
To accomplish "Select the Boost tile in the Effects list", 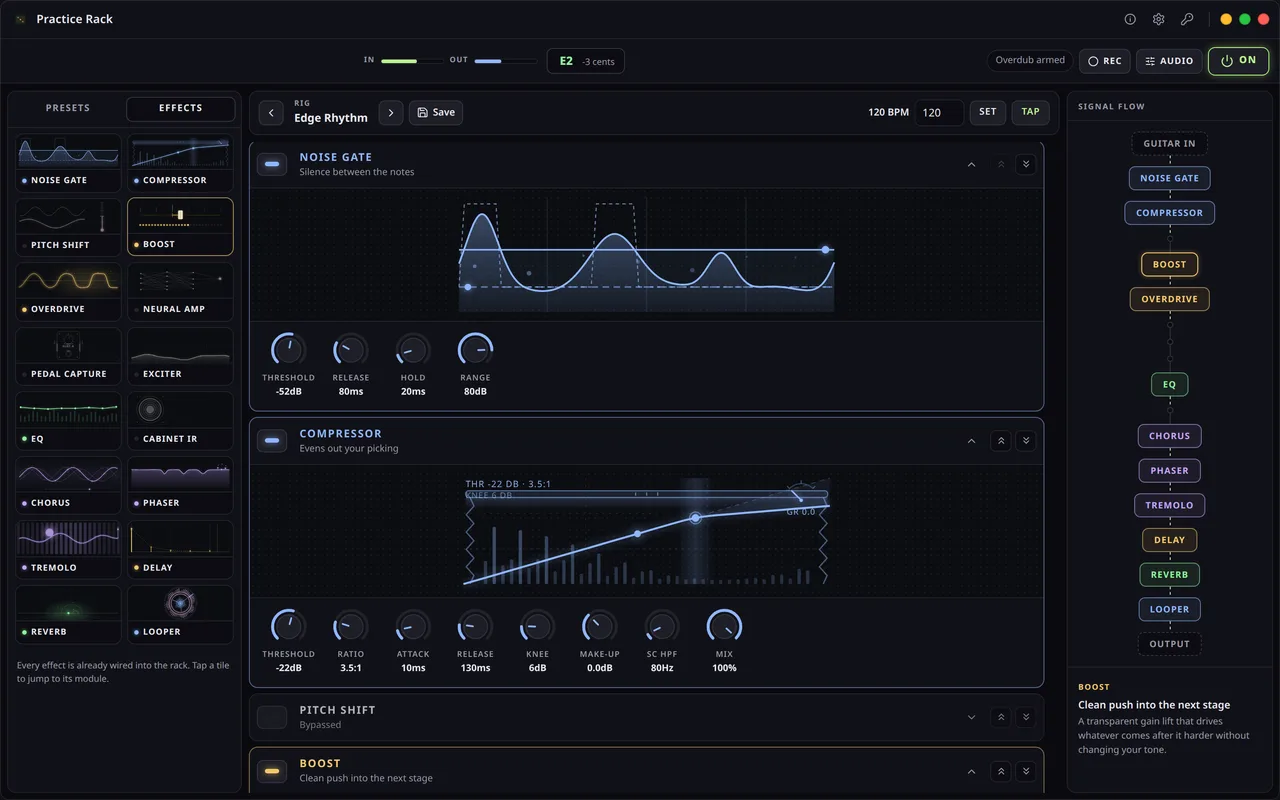I will coord(180,227).
